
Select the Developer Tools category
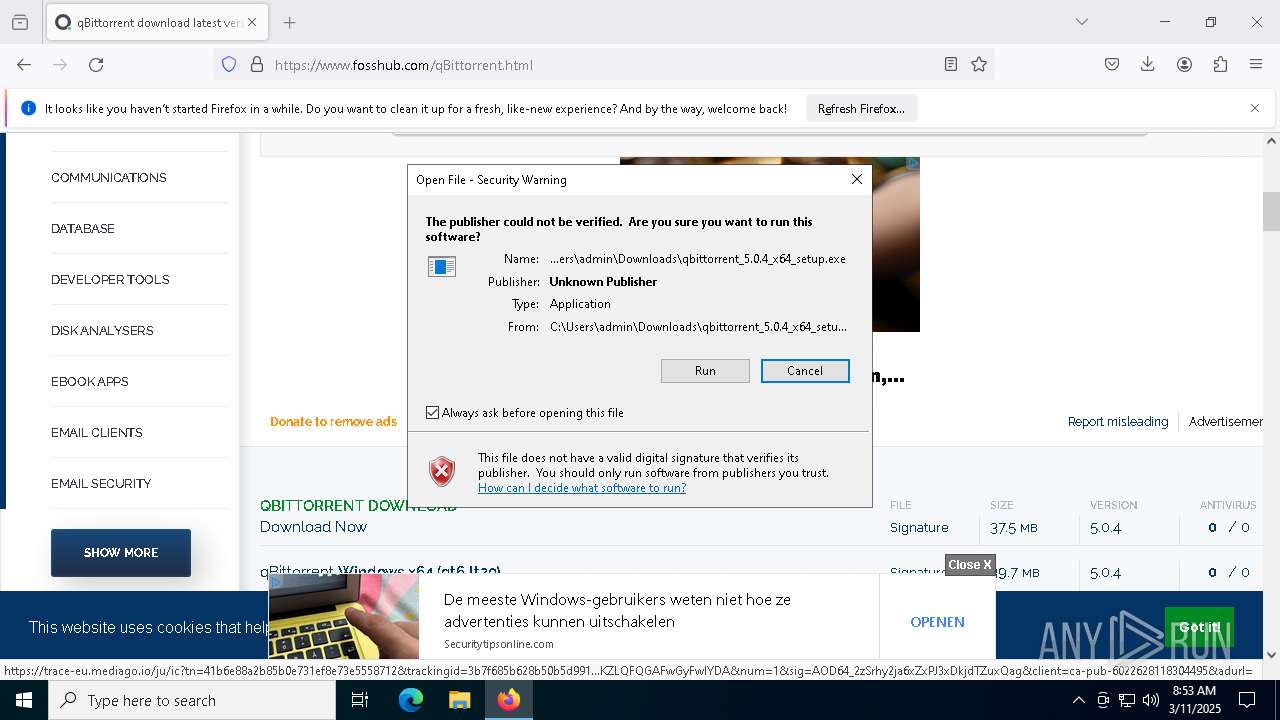click(x=110, y=280)
